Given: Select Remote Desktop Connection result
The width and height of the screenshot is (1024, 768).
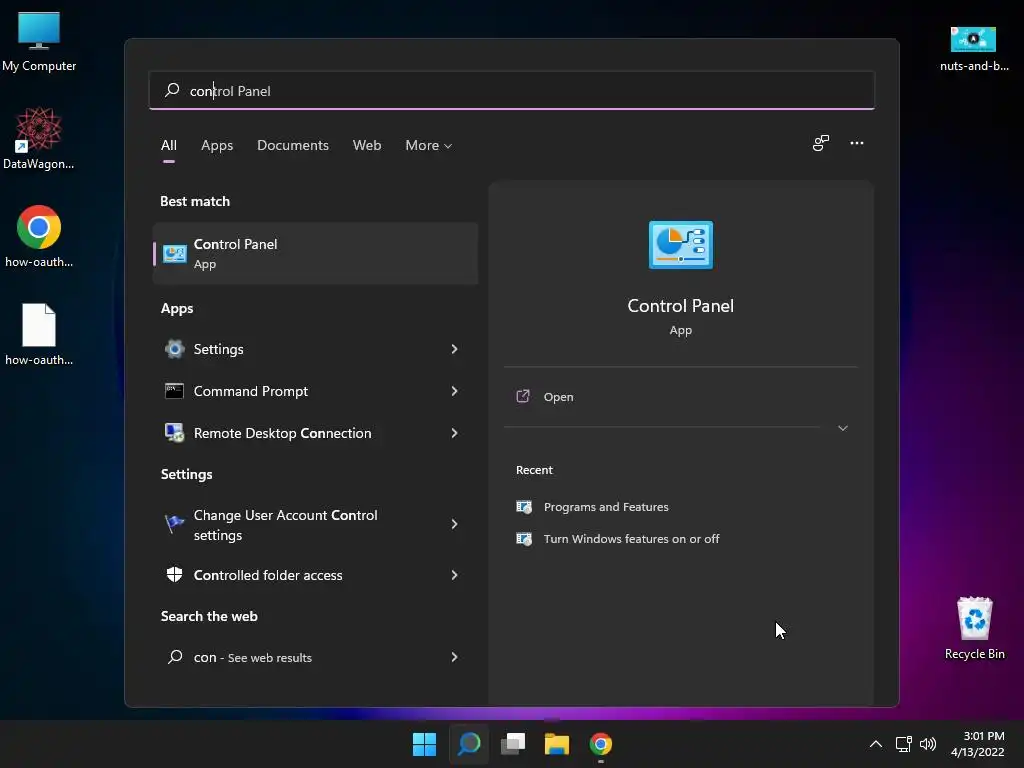Looking at the screenshot, I should [x=315, y=433].
